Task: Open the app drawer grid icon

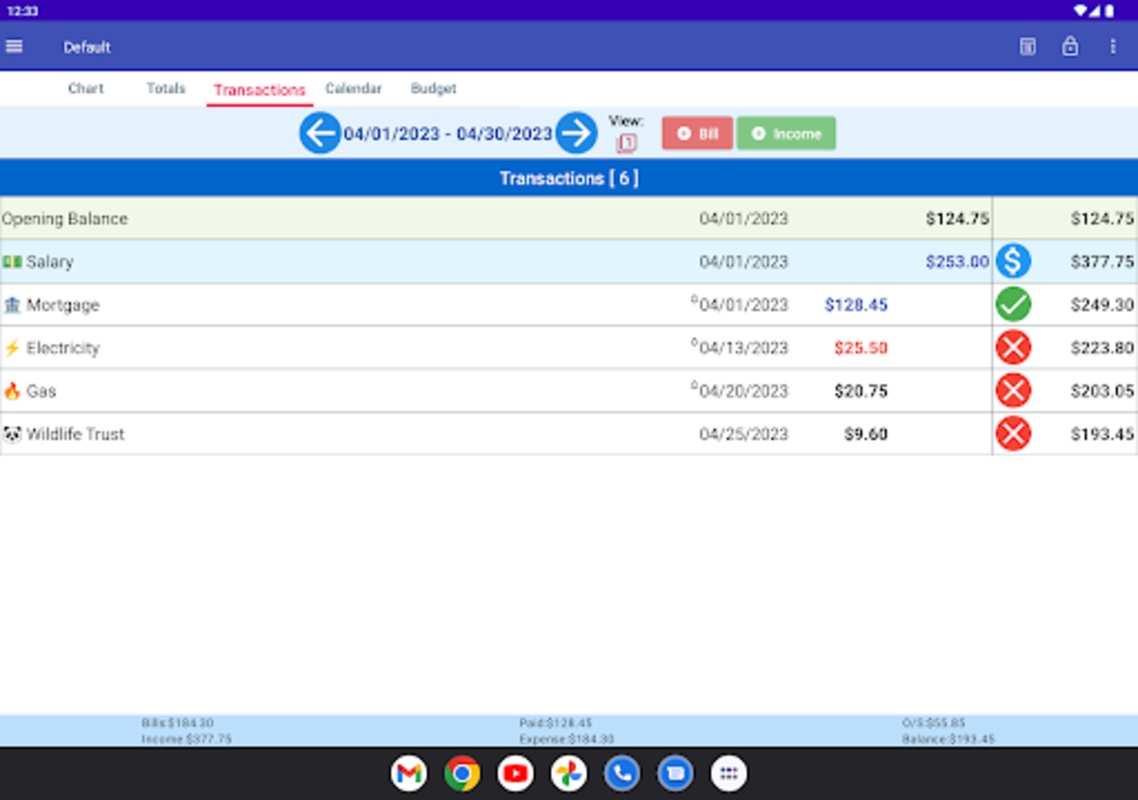Action: [729, 774]
